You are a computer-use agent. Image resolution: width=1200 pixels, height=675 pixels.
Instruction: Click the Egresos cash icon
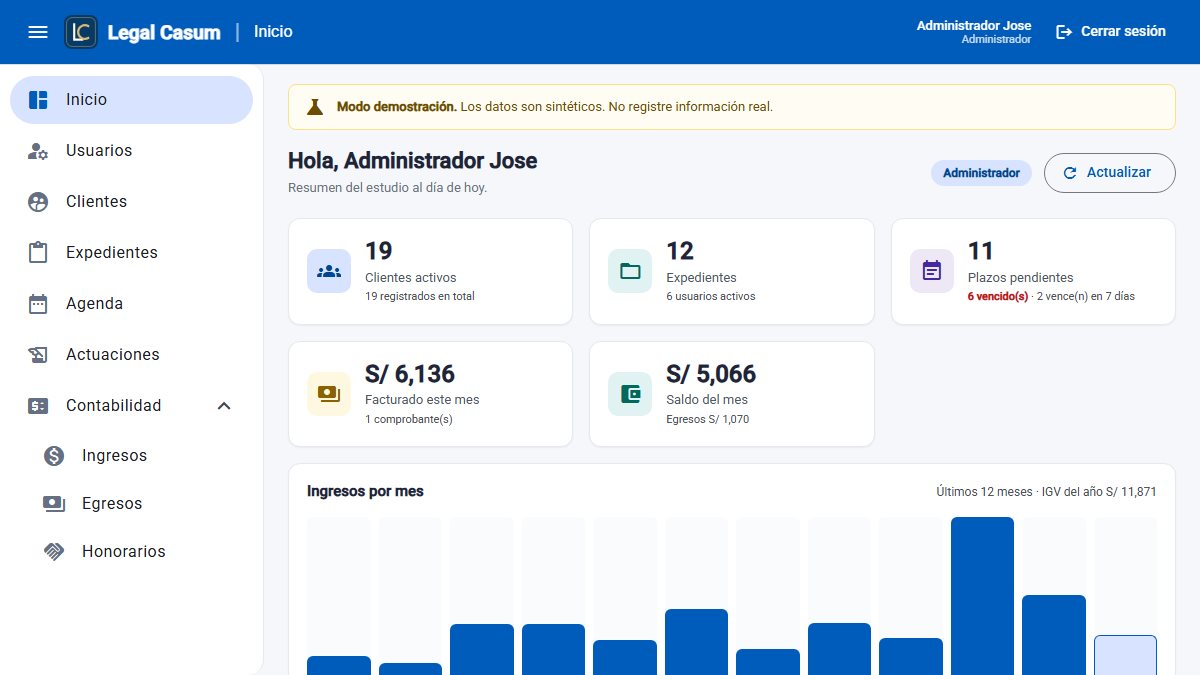tap(54, 504)
